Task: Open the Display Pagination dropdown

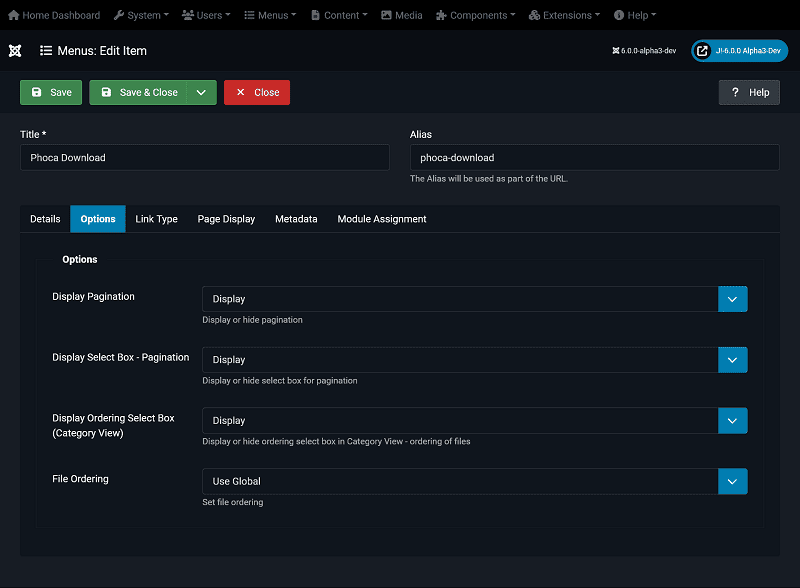Action: coord(474,299)
